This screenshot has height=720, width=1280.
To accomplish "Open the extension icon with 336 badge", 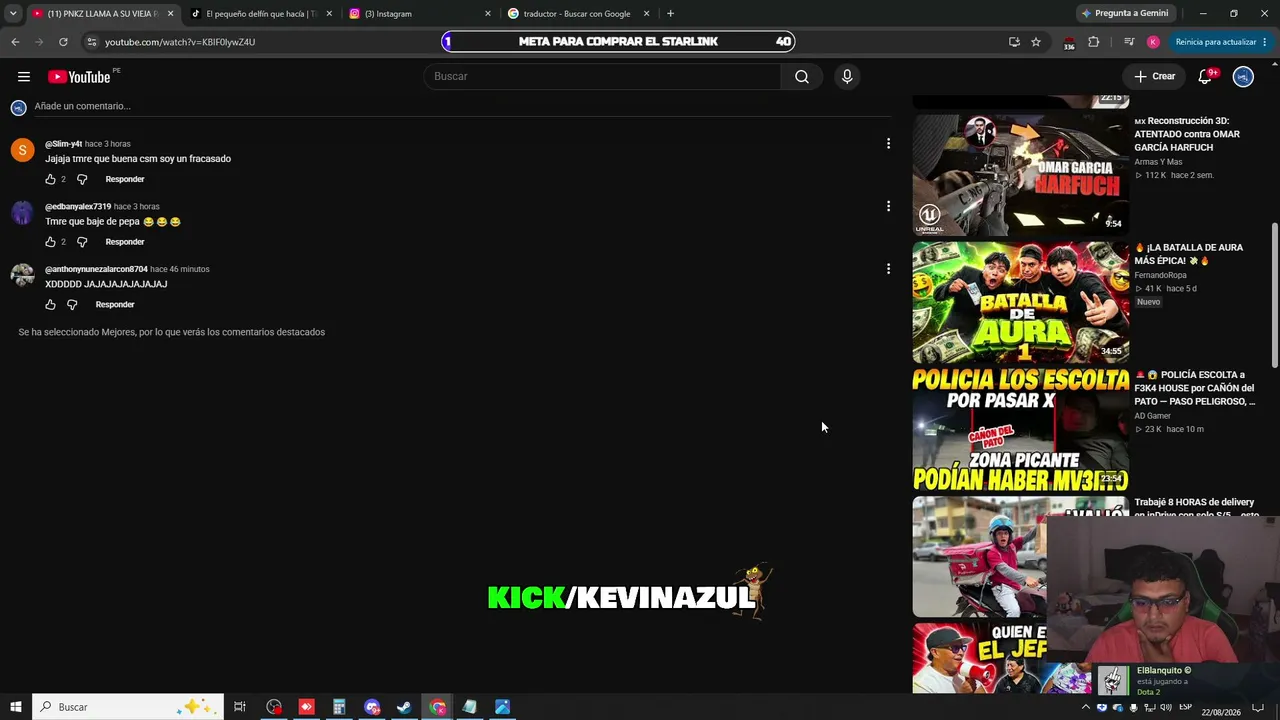I will [1068, 42].
